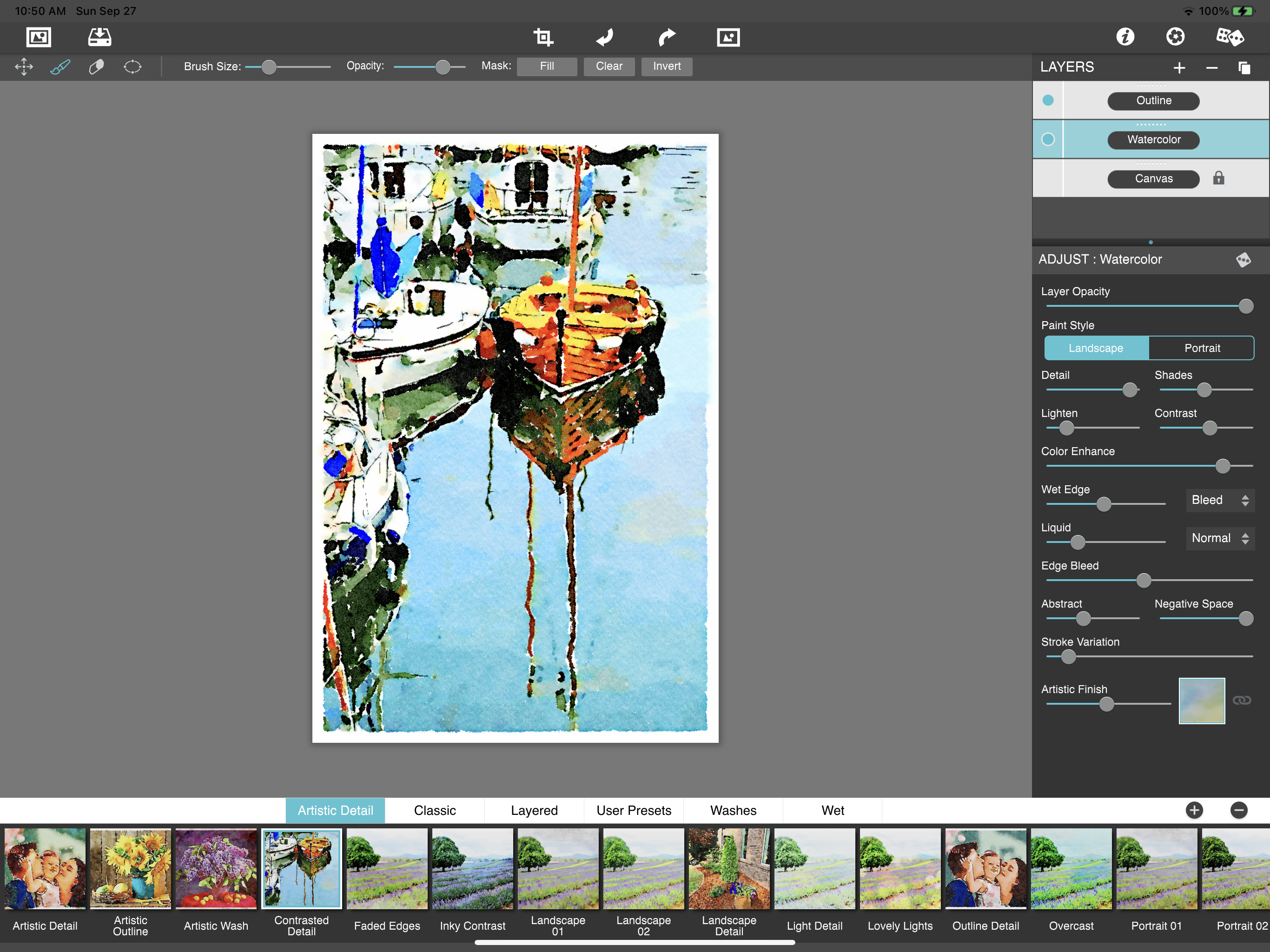Open the Liquid Normal dropdown

click(1219, 538)
